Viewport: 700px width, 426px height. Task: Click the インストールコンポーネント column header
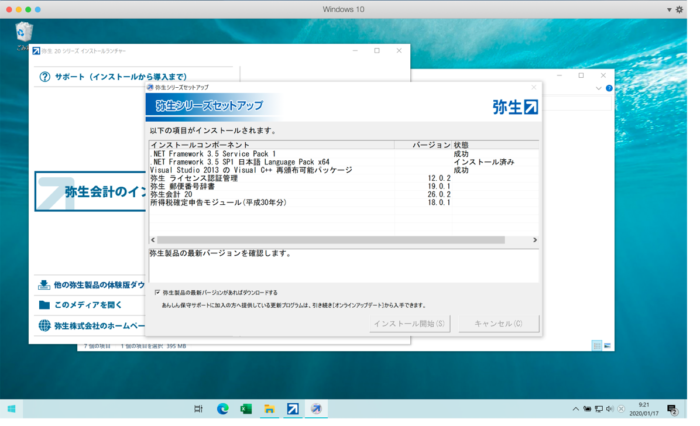pos(271,145)
